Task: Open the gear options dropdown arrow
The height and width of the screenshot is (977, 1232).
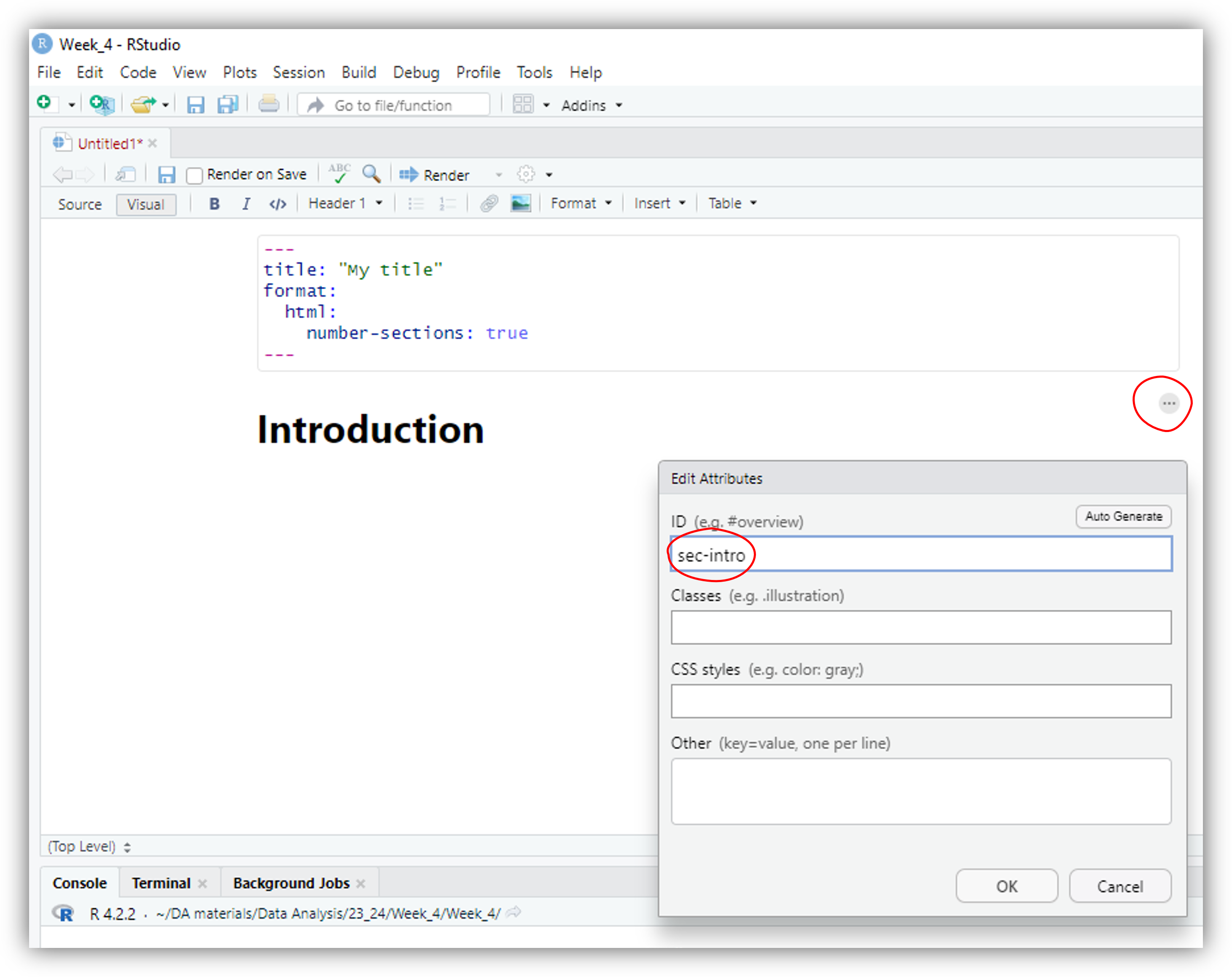Action: [x=549, y=175]
